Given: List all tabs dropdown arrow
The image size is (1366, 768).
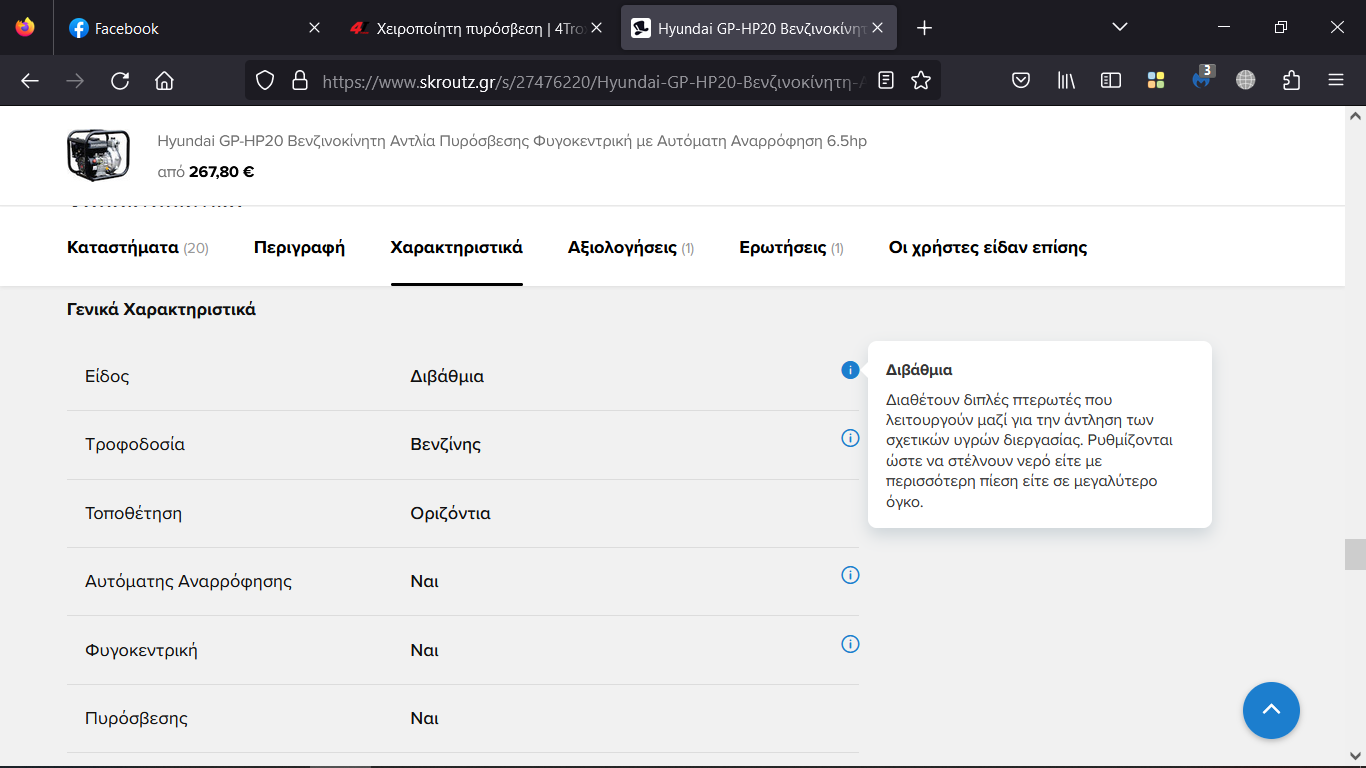Looking at the screenshot, I should point(1120,28).
